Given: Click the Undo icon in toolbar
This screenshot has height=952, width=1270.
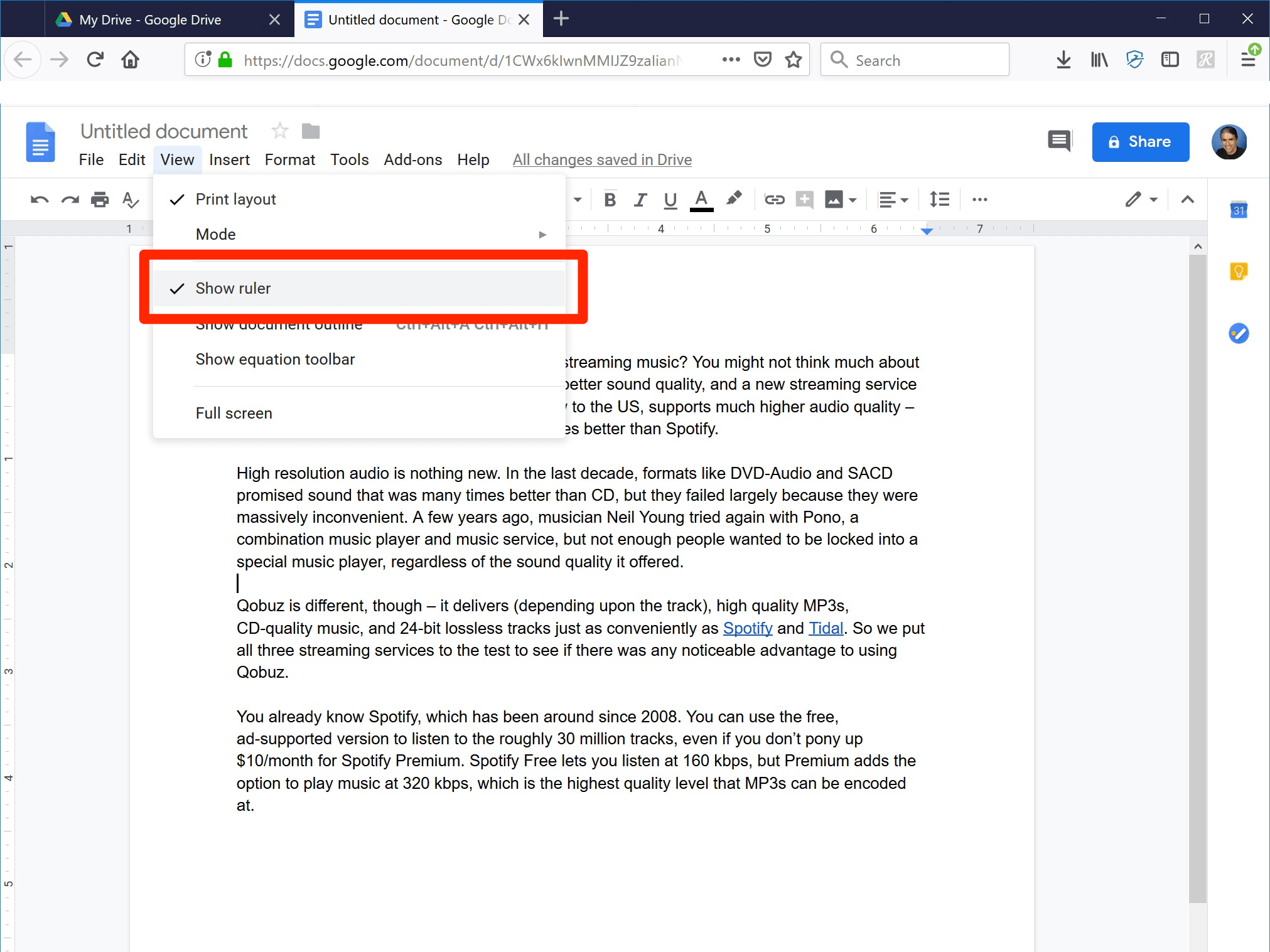Looking at the screenshot, I should pyautogui.click(x=40, y=200).
